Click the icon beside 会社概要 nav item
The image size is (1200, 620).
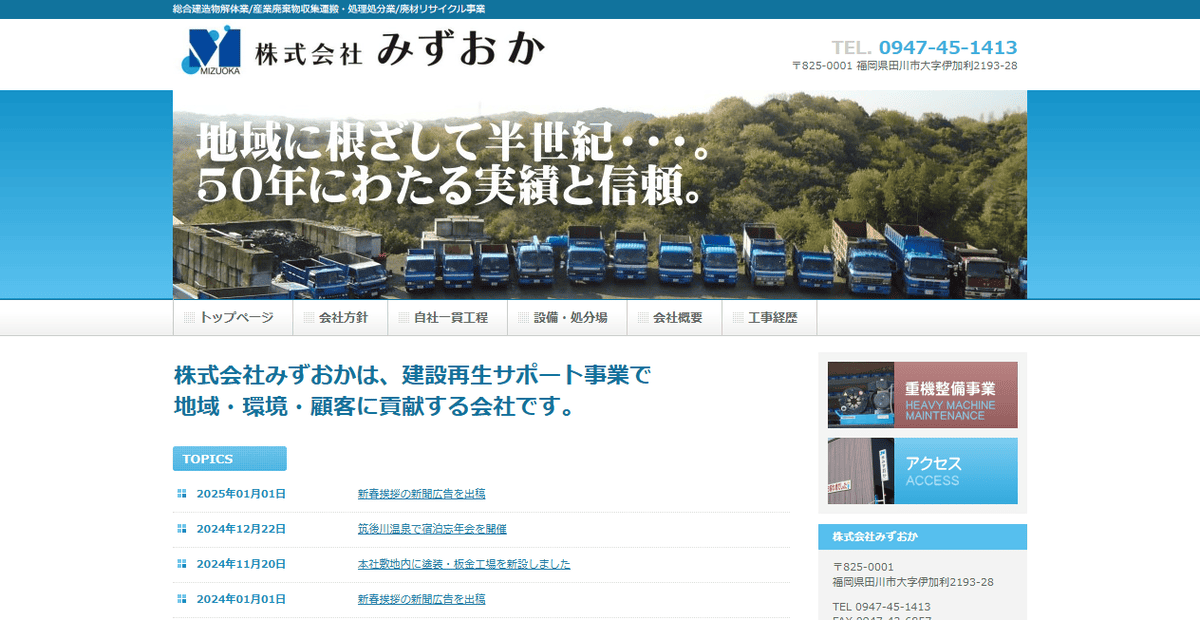click(x=642, y=316)
